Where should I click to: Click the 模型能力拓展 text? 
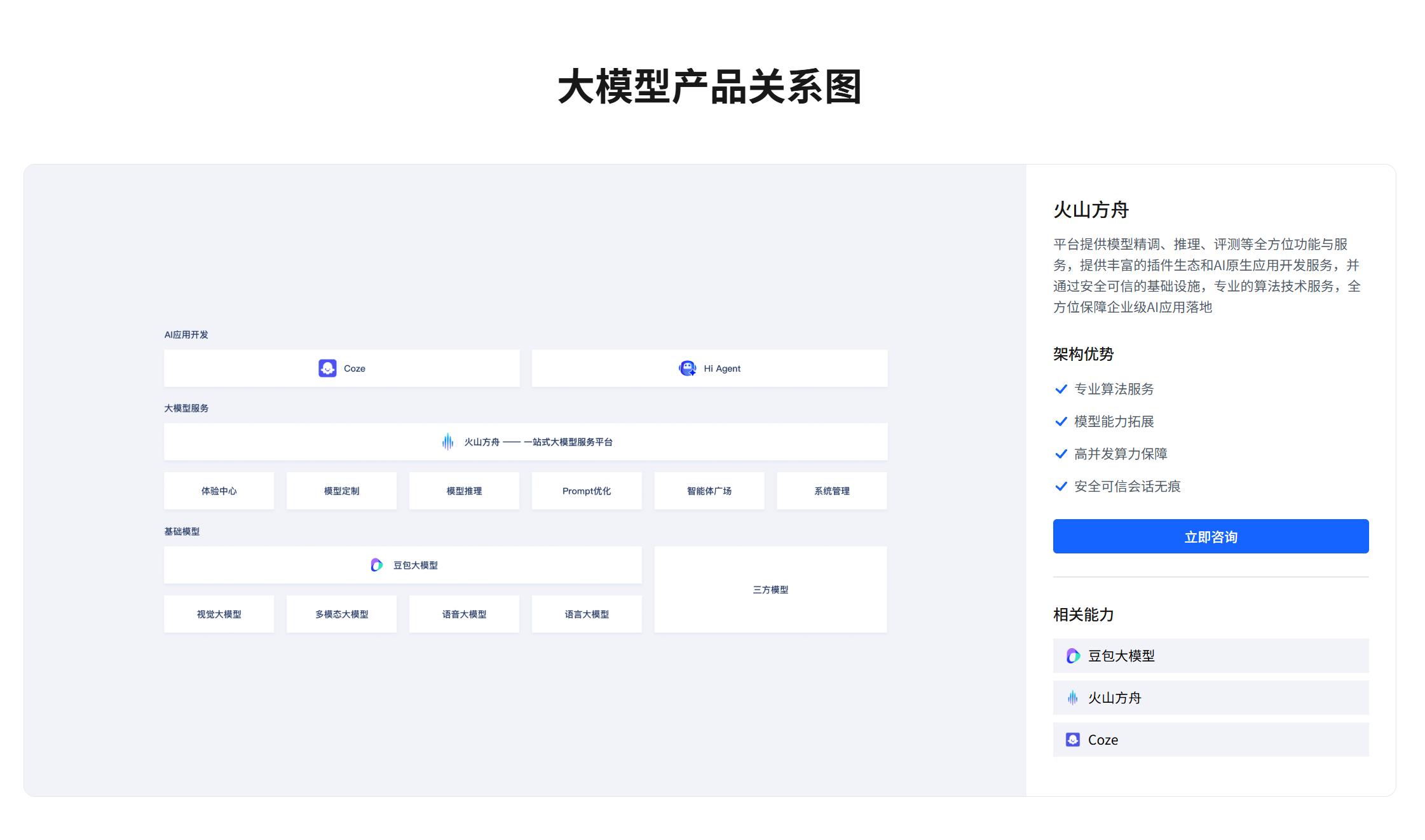click(1114, 421)
